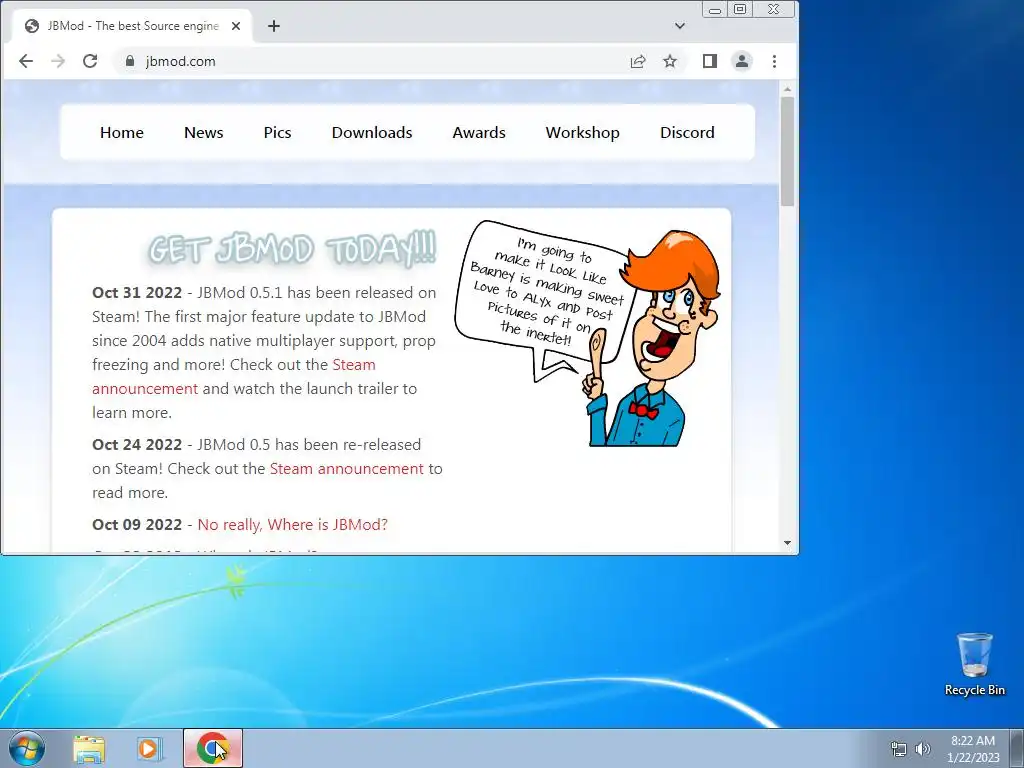This screenshot has height=768, width=1024.
Task: Launch Windows Media Player from taskbar
Action: [148, 749]
